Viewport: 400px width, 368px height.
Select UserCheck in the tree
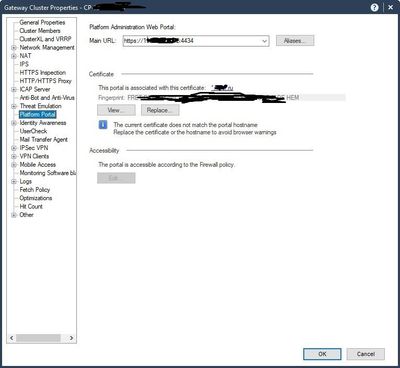click(x=33, y=131)
